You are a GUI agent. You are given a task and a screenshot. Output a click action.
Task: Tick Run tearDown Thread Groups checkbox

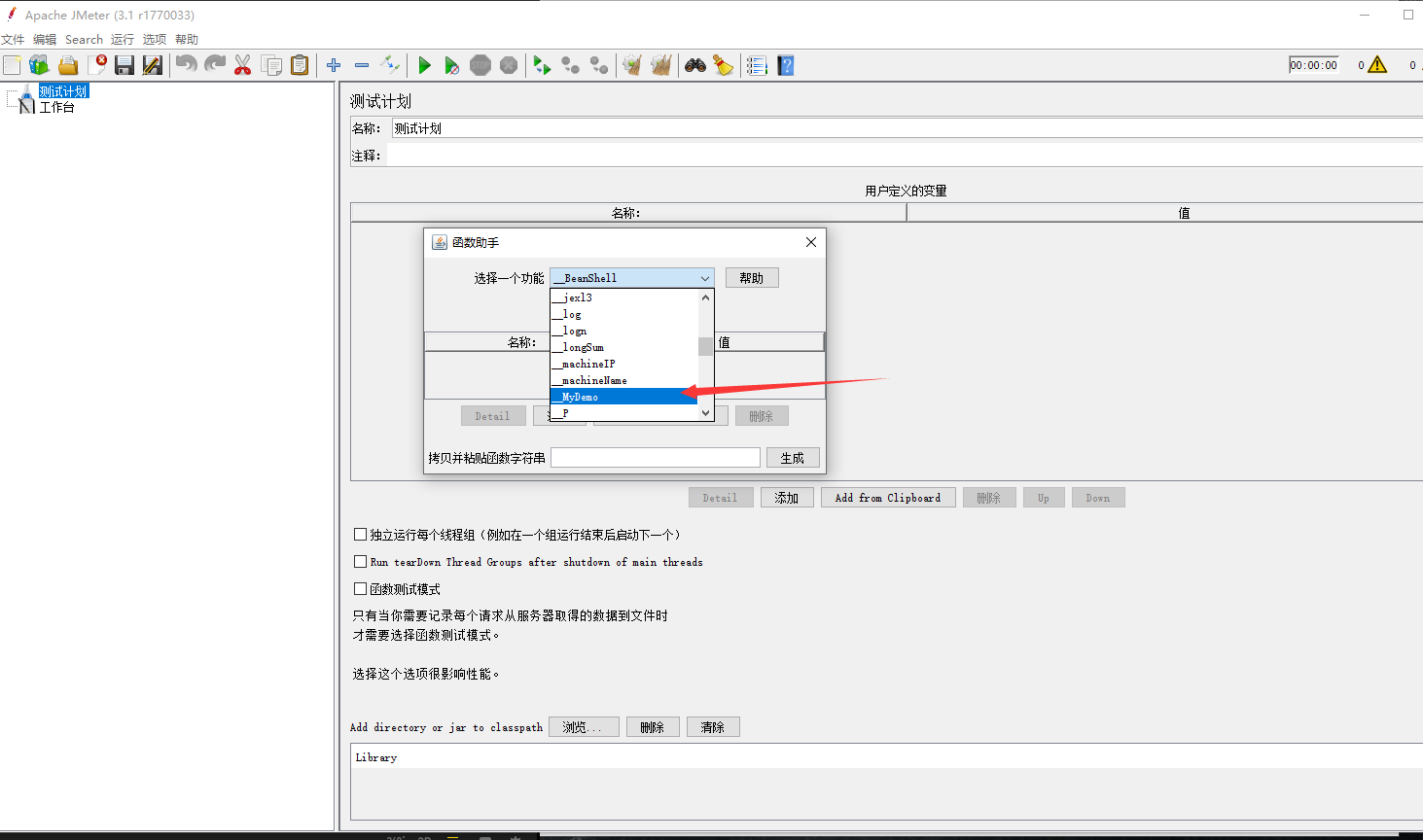360,562
